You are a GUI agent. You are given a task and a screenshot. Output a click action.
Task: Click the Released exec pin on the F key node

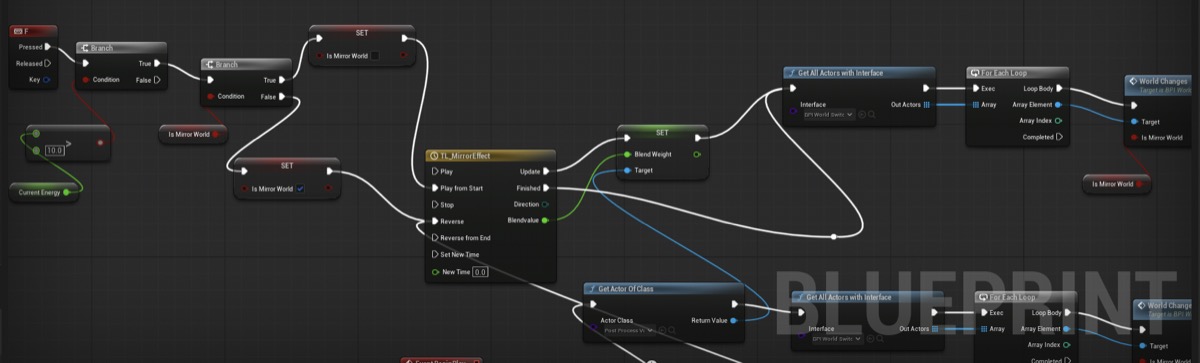tap(48, 62)
